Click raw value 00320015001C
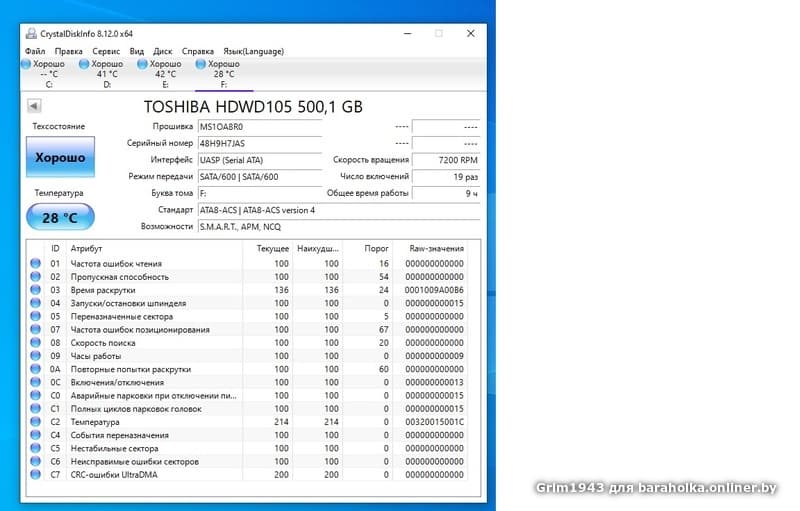The height and width of the screenshot is (511, 800). tap(434, 422)
